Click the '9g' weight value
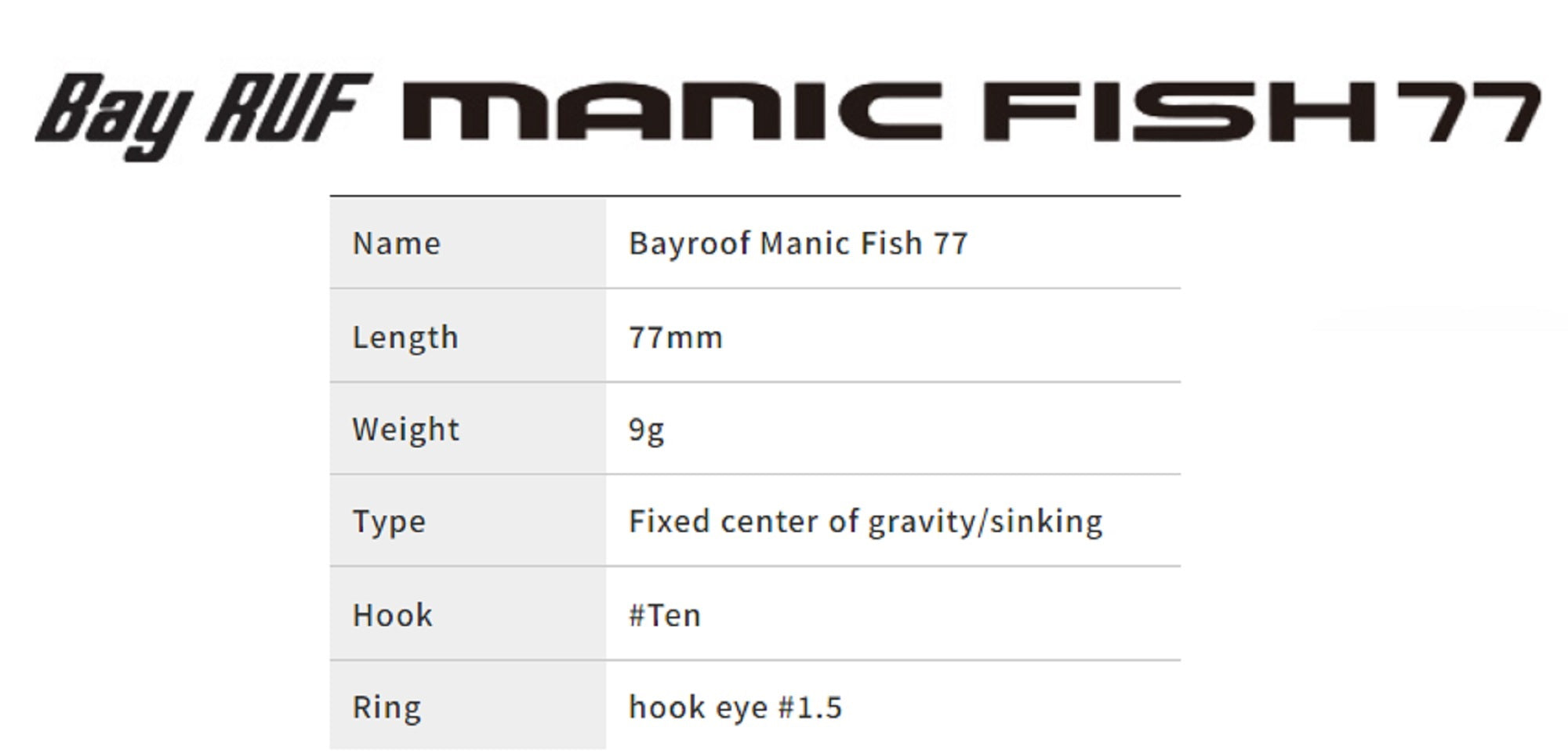This screenshot has height=753, width=1568. pos(647,429)
